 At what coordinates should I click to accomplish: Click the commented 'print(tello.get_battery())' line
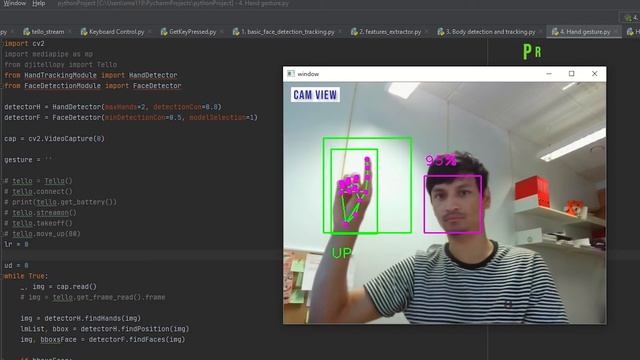pos(60,202)
